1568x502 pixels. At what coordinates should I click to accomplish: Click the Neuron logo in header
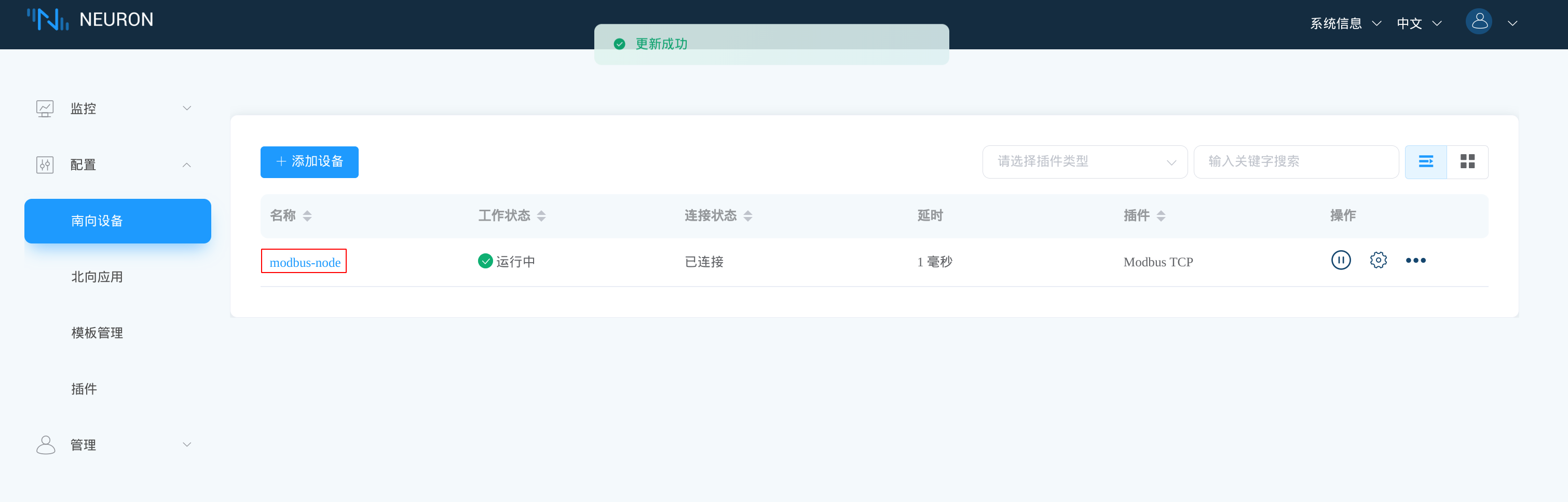90,20
